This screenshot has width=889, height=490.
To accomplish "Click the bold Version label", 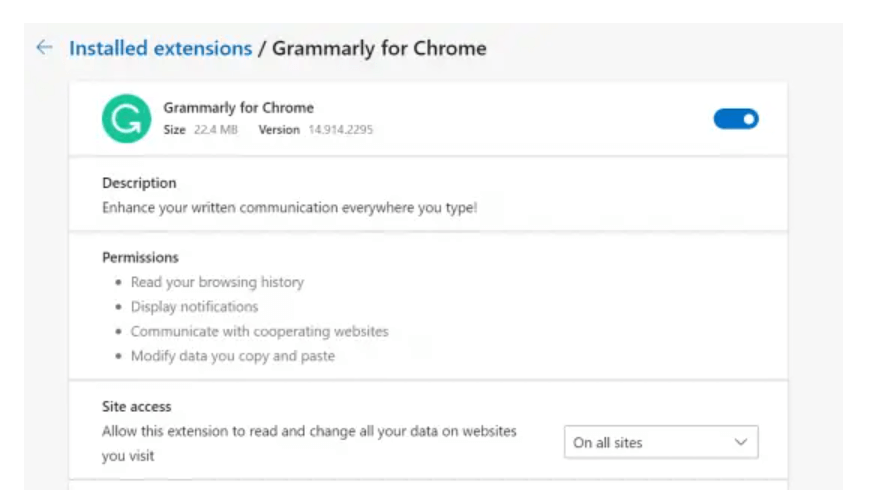I will pos(279,130).
